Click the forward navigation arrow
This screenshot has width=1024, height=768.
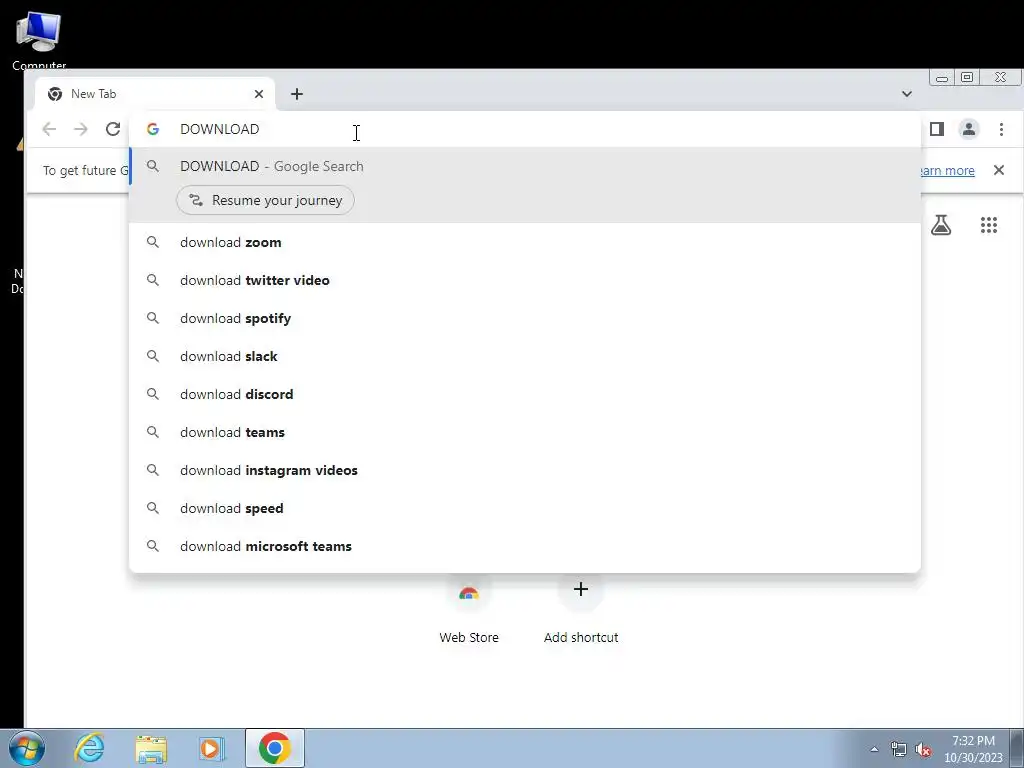(x=81, y=129)
